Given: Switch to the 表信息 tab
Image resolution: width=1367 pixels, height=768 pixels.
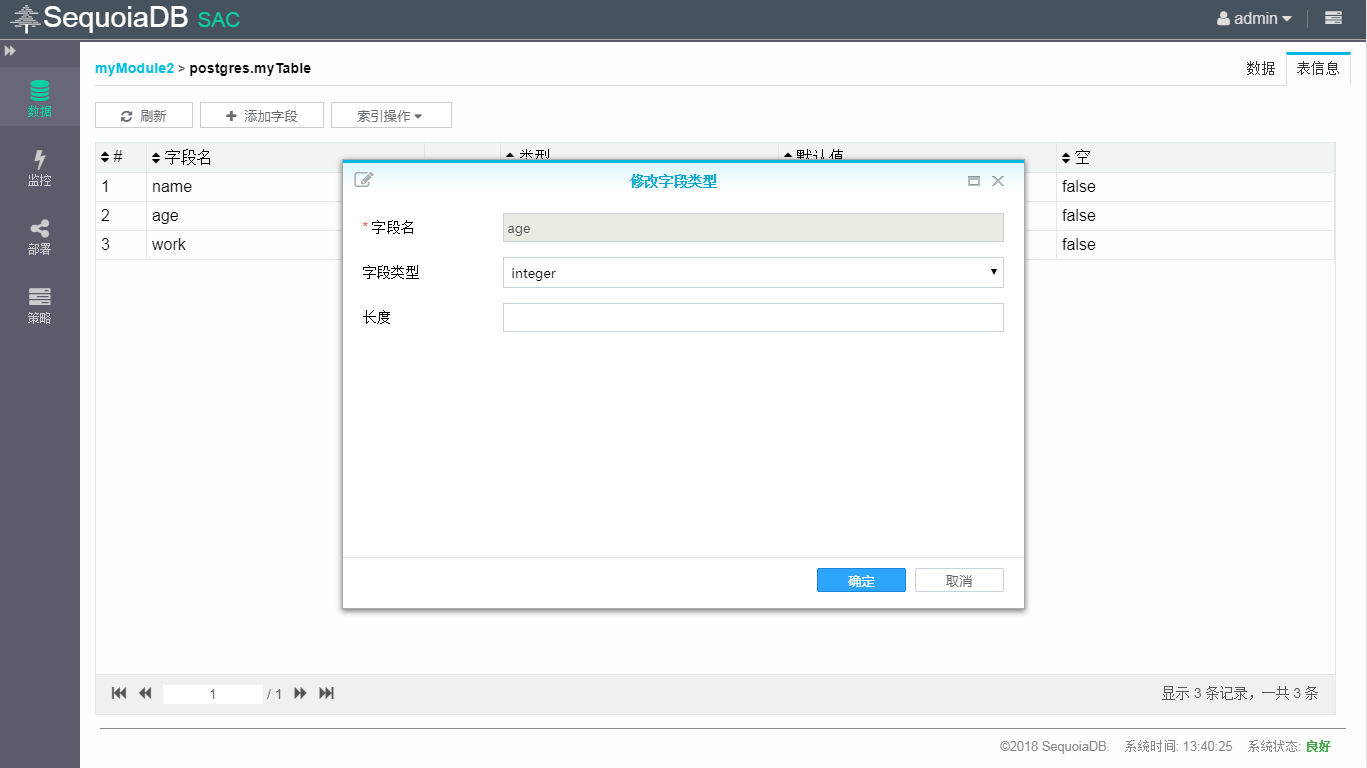Looking at the screenshot, I should pyautogui.click(x=1318, y=69).
